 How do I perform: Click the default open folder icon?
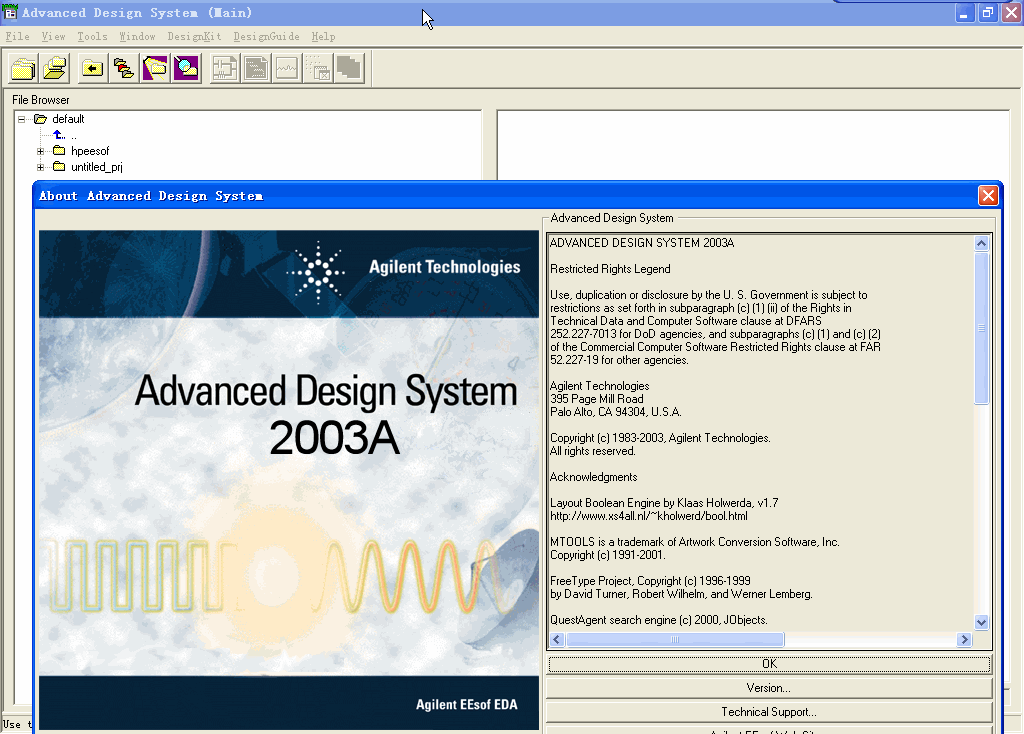(40, 119)
